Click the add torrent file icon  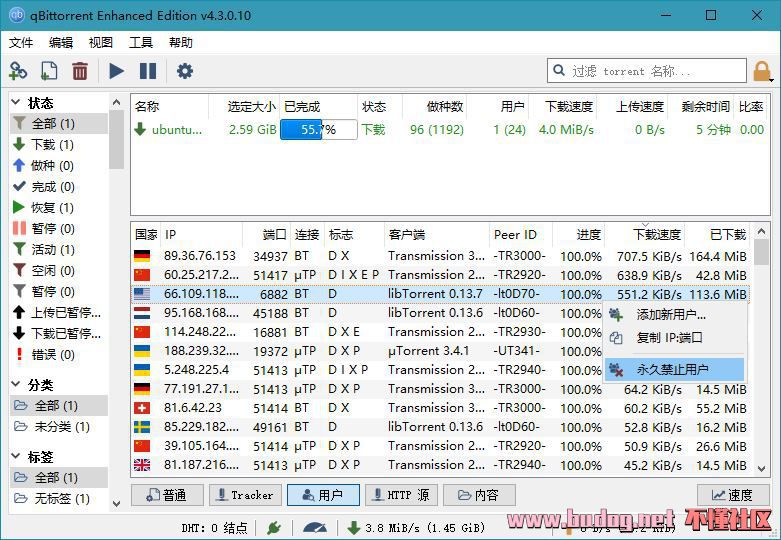click(49, 71)
